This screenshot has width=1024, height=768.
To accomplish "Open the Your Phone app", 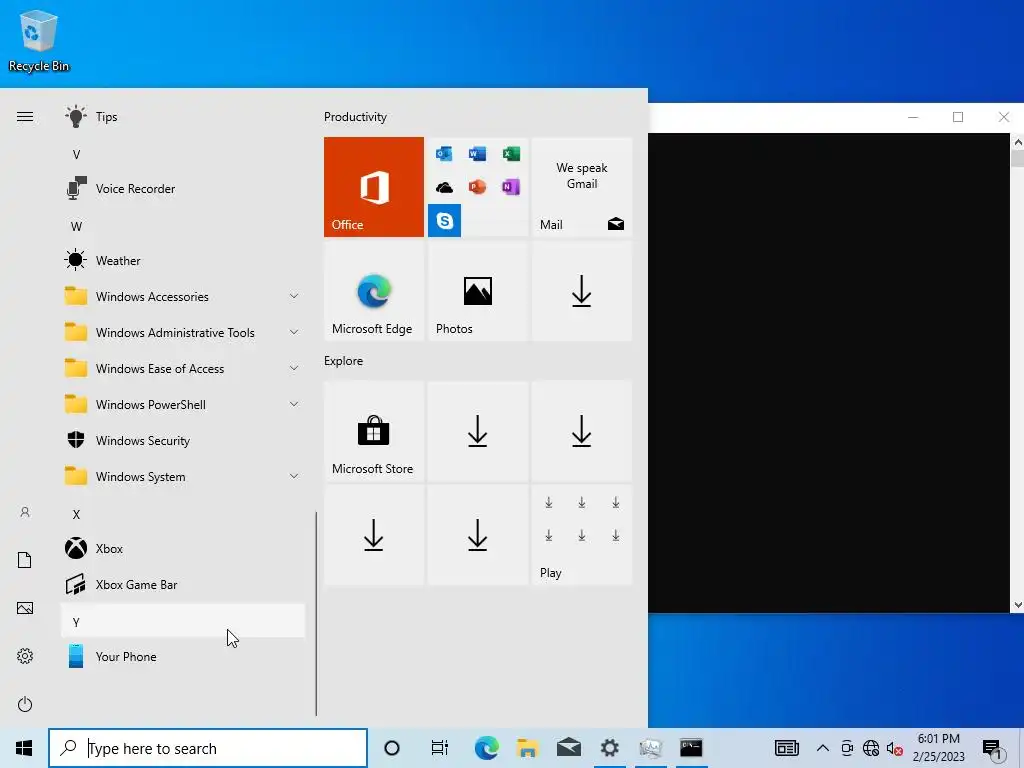I will (x=183, y=656).
